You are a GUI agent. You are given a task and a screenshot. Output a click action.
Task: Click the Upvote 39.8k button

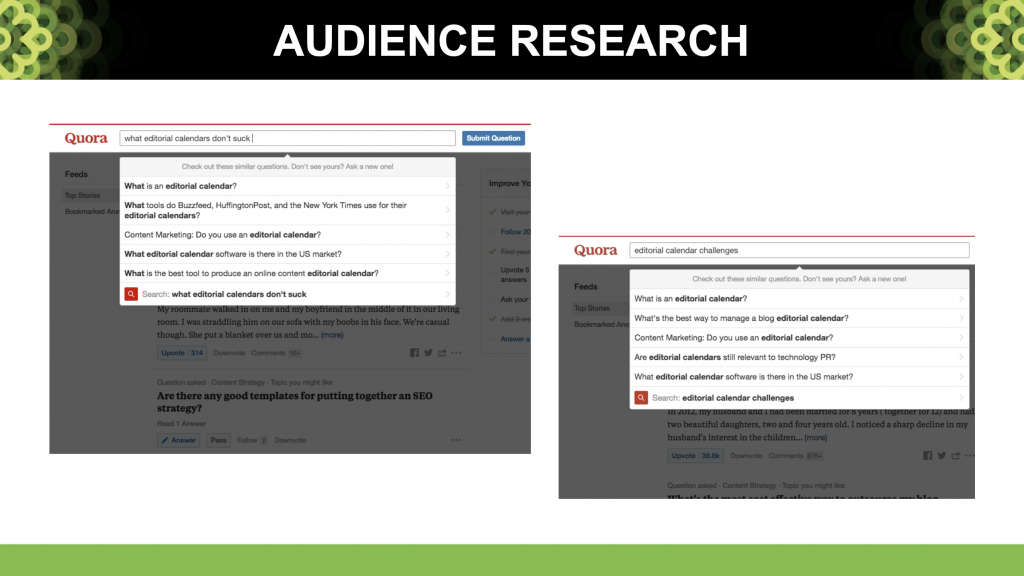(x=696, y=456)
